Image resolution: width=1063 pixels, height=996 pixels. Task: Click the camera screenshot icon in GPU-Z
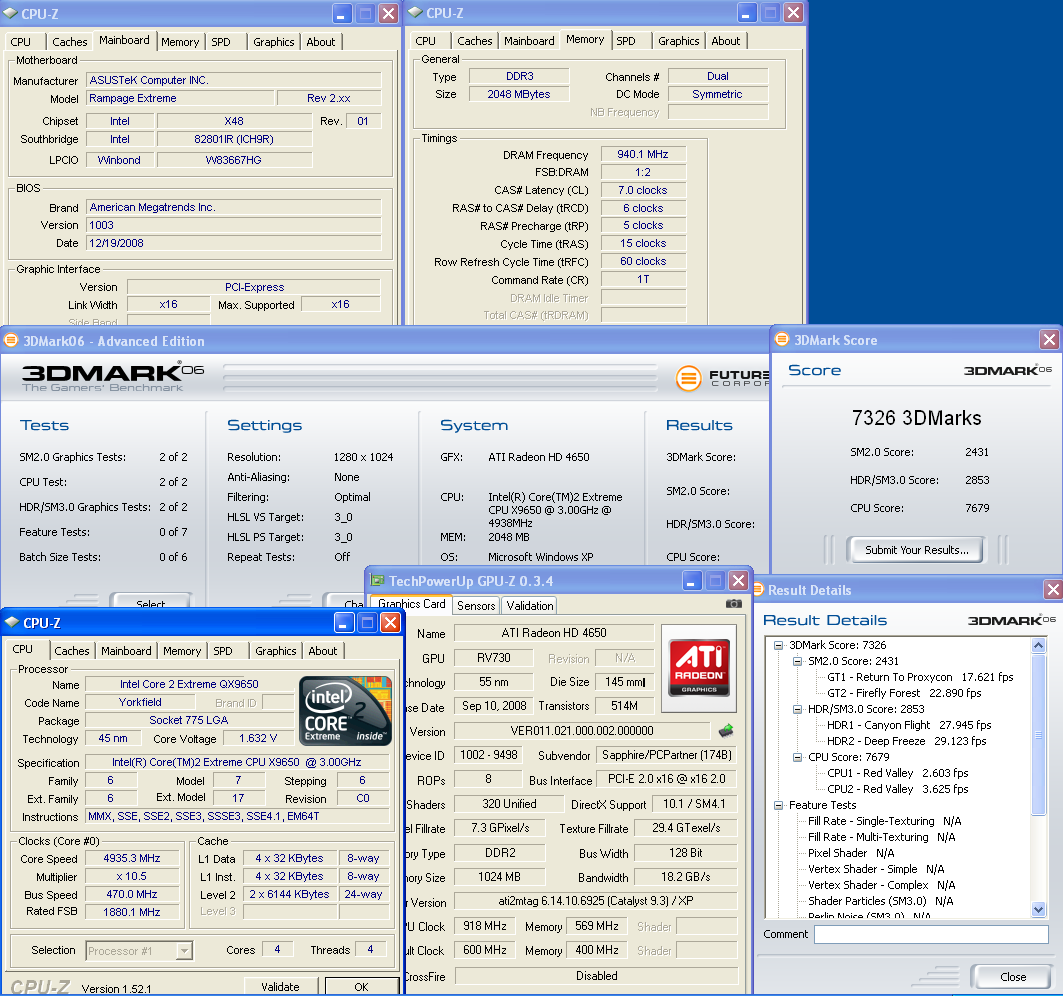pyautogui.click(x=734, y=603)
